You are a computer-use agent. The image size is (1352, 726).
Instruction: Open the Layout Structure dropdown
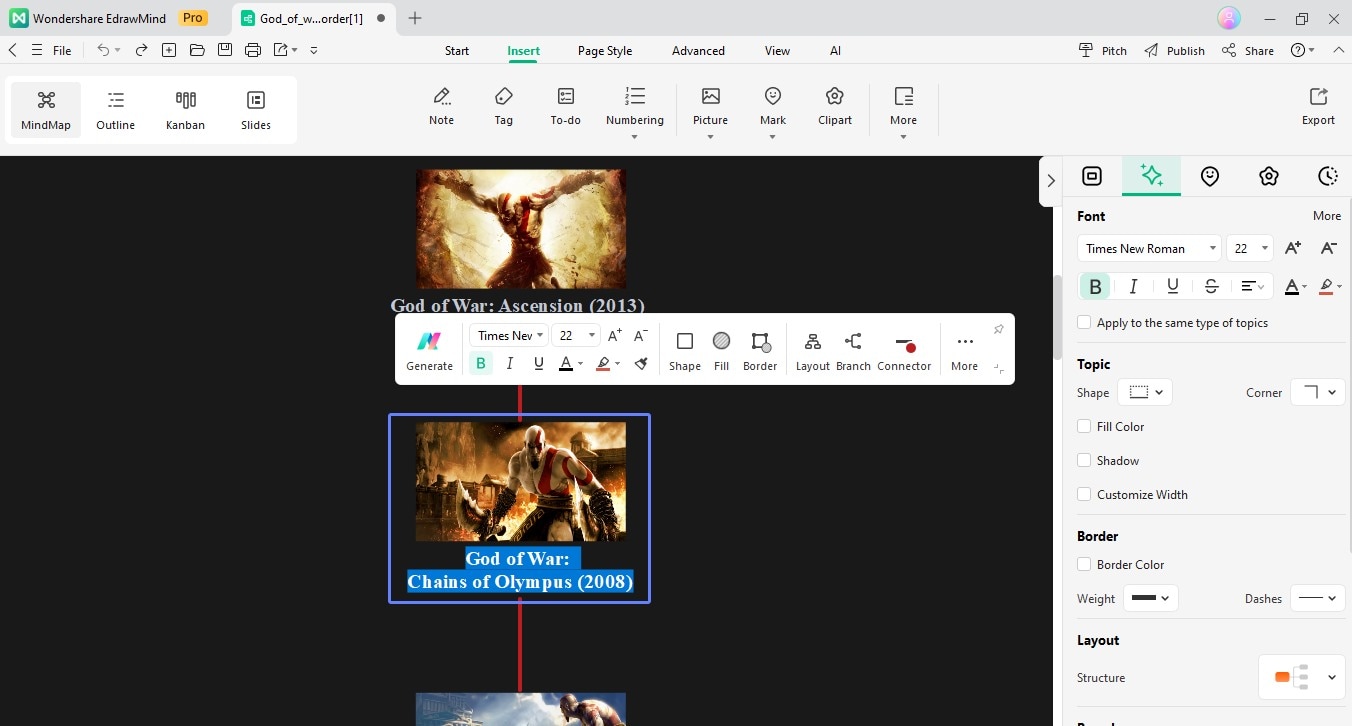(x=1302, y=677)
